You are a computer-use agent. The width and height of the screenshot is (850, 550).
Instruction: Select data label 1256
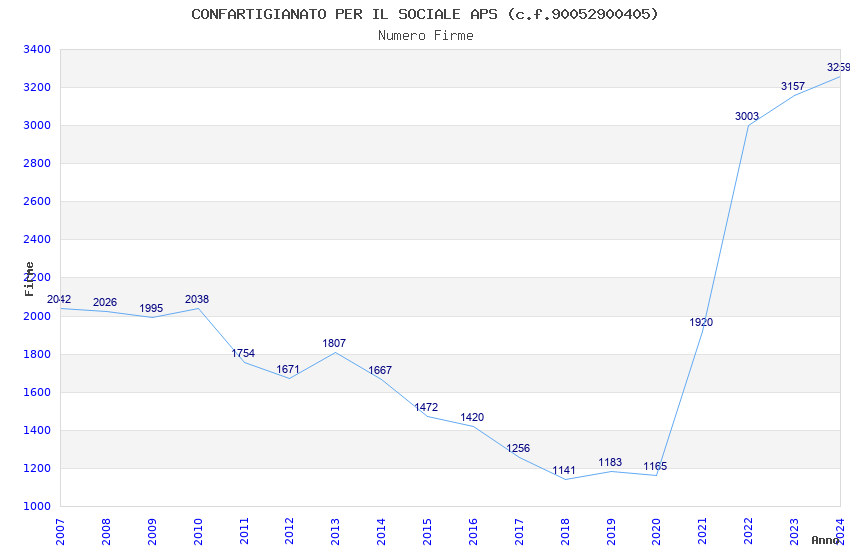pos(518,448)
